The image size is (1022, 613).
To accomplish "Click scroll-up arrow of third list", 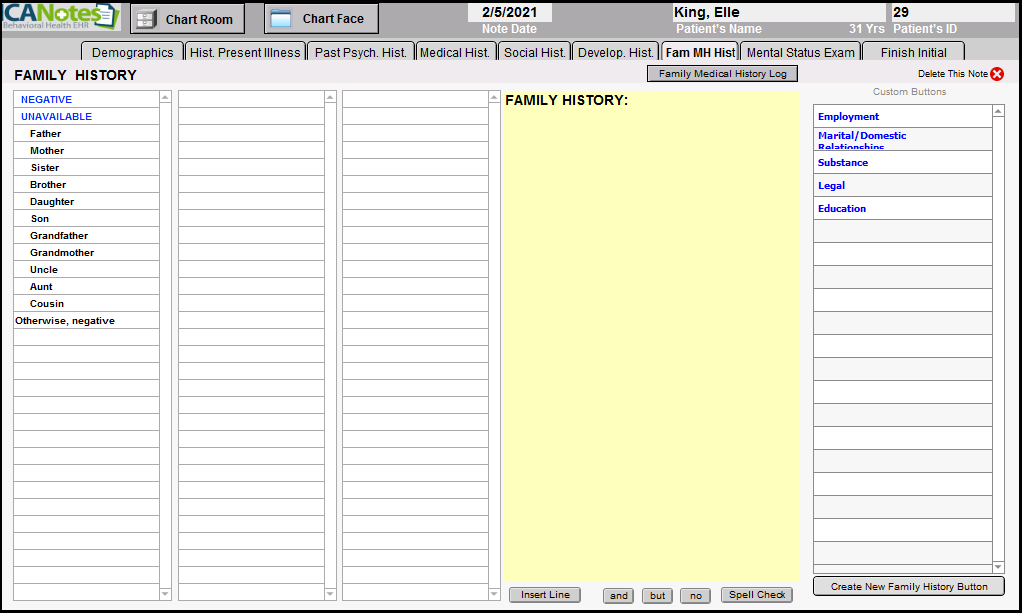I will [x=494, y=97].
